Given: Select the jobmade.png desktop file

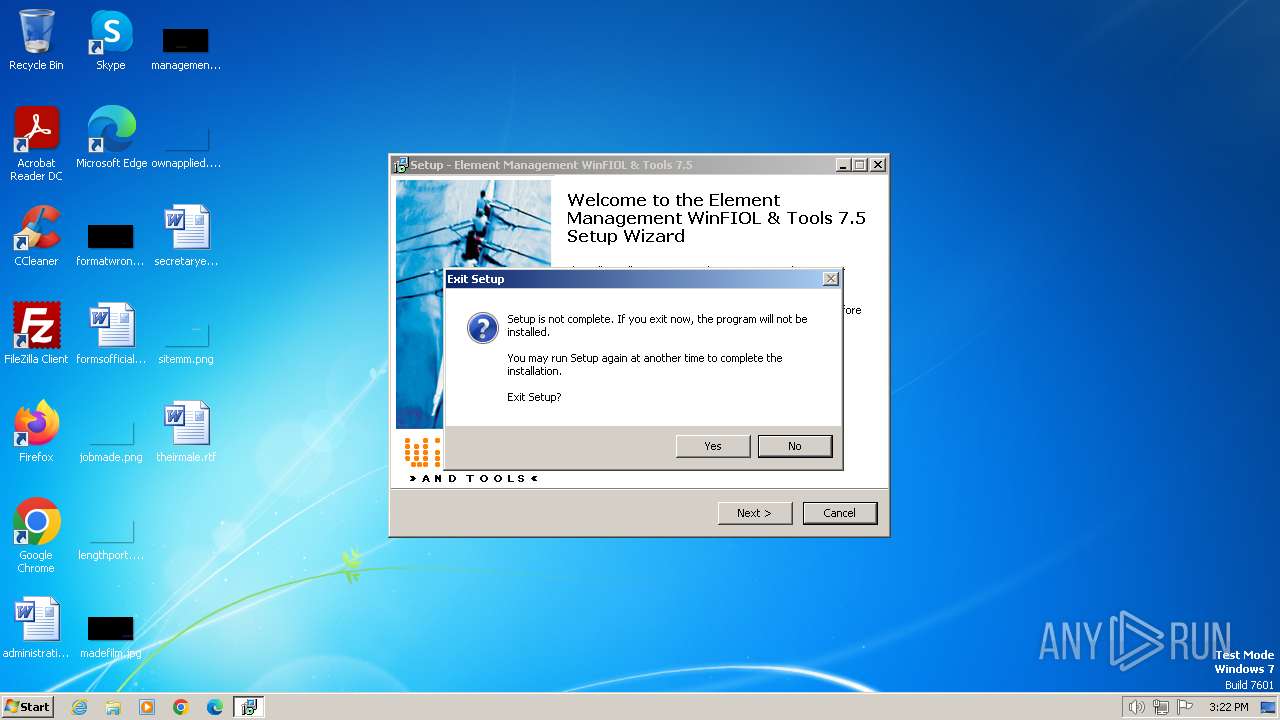Looking at the screenshot, I should pos(111,440).
